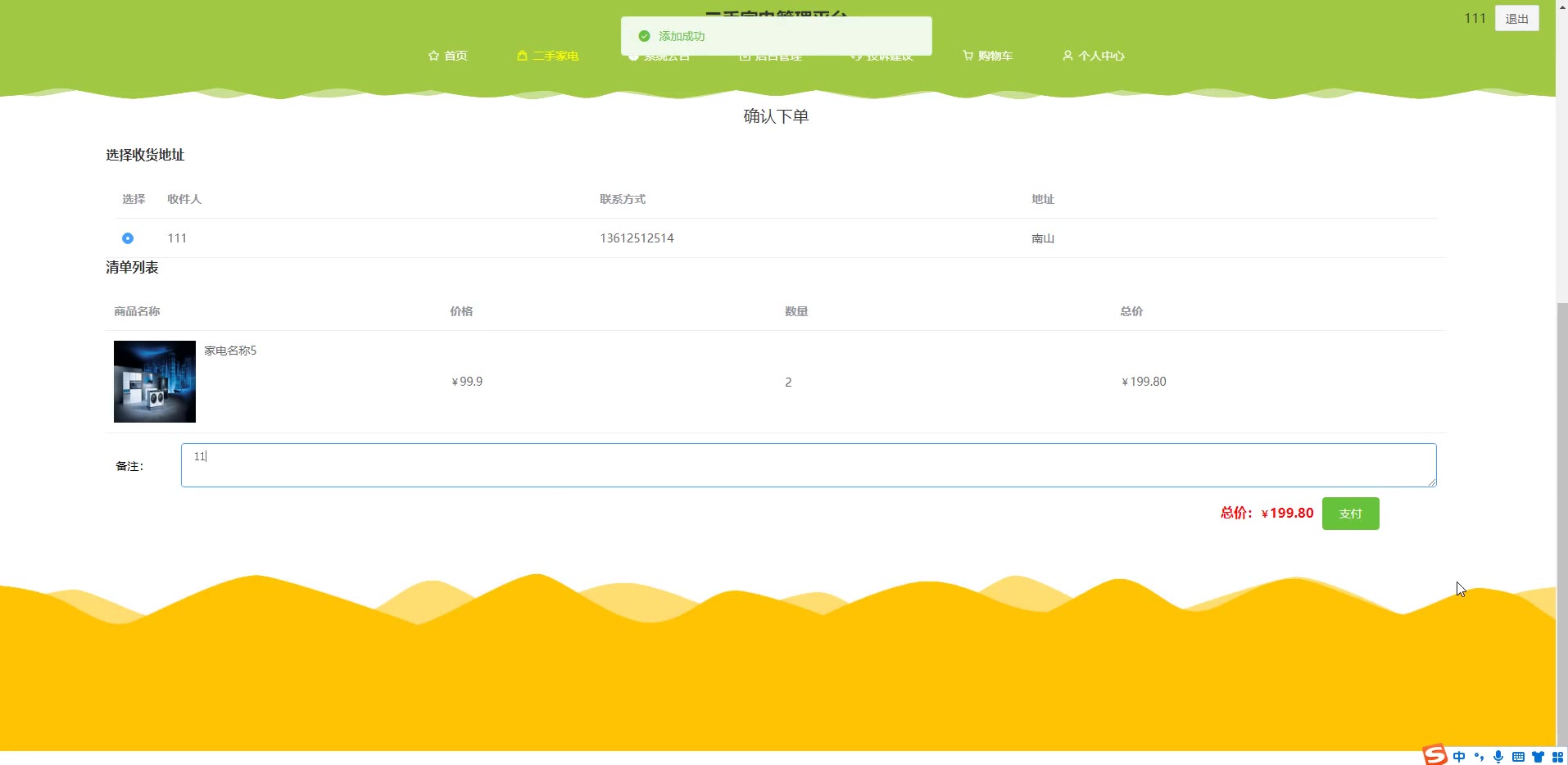Image resolution: width=1568 pixels, height=765 pixels.
Task: Open the input method toolbox grid icon
Action: point(1557,757)
